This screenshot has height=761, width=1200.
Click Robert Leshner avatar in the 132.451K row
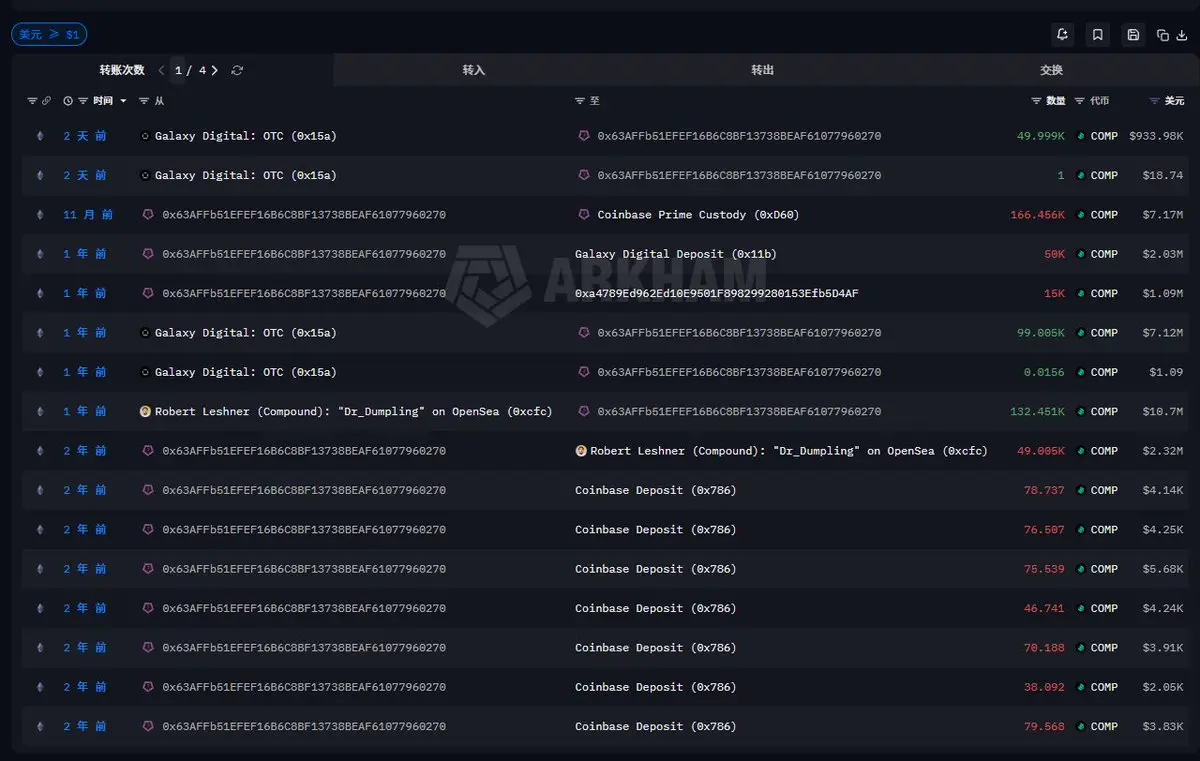click(146, 411)
